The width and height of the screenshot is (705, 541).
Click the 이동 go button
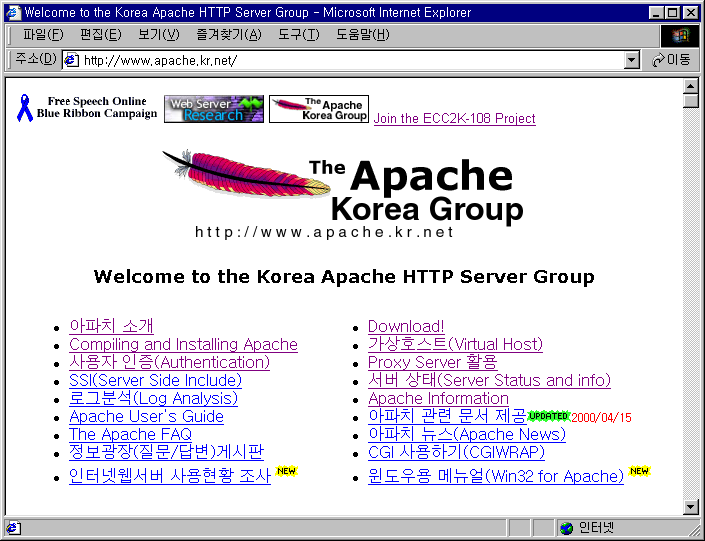click(x=671, y=60)
